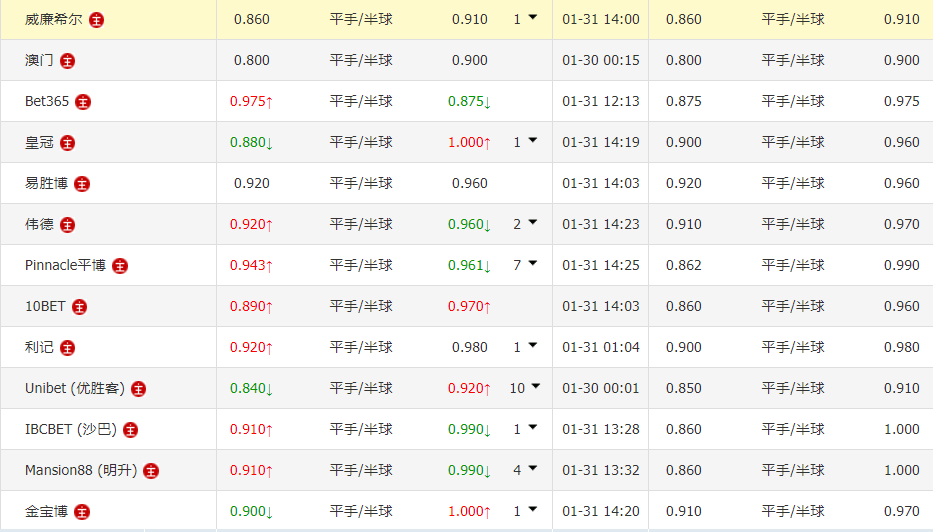The height and width of the screenshot is (532, 933).
Task: Click the red 主 icon next to Unibet (优胜客)
Action: click(138, 388)
